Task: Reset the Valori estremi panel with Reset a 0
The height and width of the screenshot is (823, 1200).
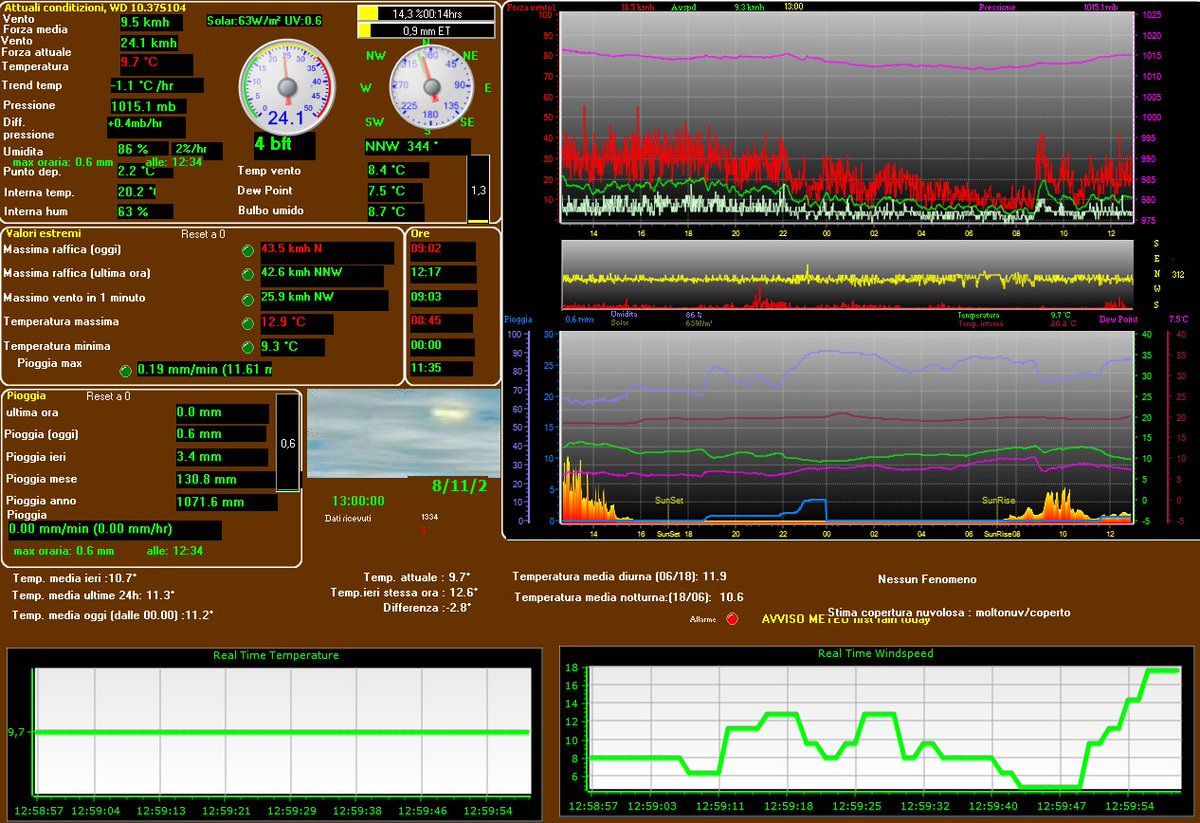Action: point(204,234)
